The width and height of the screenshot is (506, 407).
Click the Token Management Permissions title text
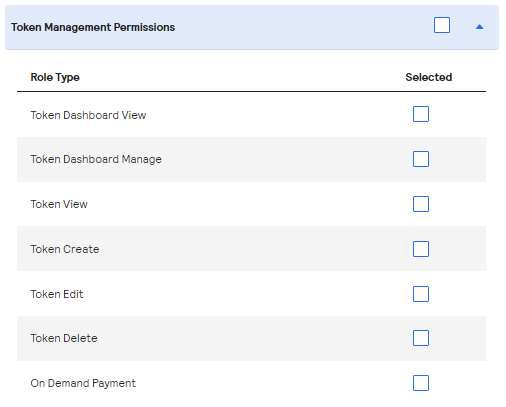tap(93, 27)
